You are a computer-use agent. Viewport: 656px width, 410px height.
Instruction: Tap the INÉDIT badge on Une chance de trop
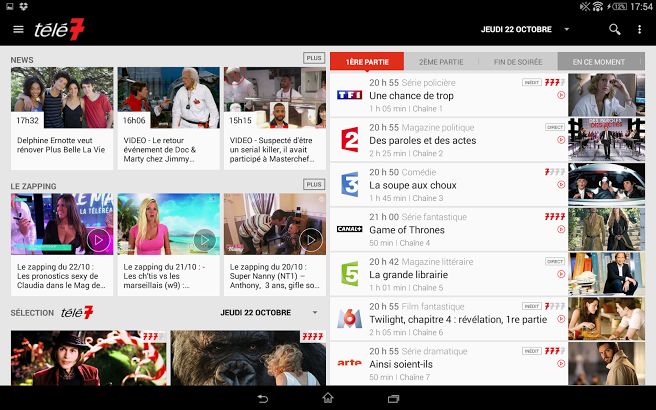point(532,82)
